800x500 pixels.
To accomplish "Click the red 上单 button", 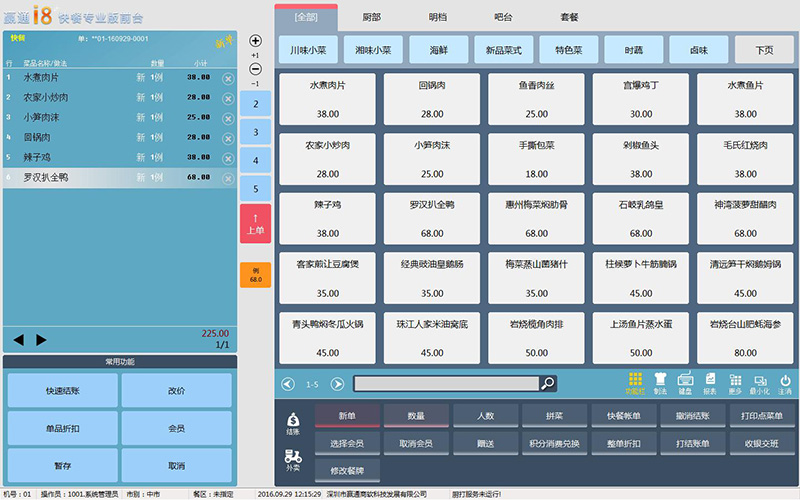I will point(255,224).
